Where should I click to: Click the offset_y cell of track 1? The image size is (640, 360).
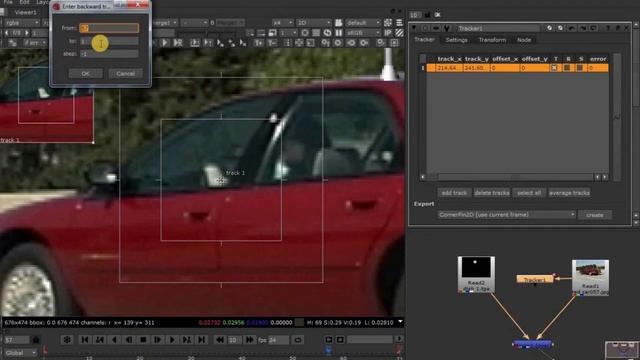coord(534,68)
